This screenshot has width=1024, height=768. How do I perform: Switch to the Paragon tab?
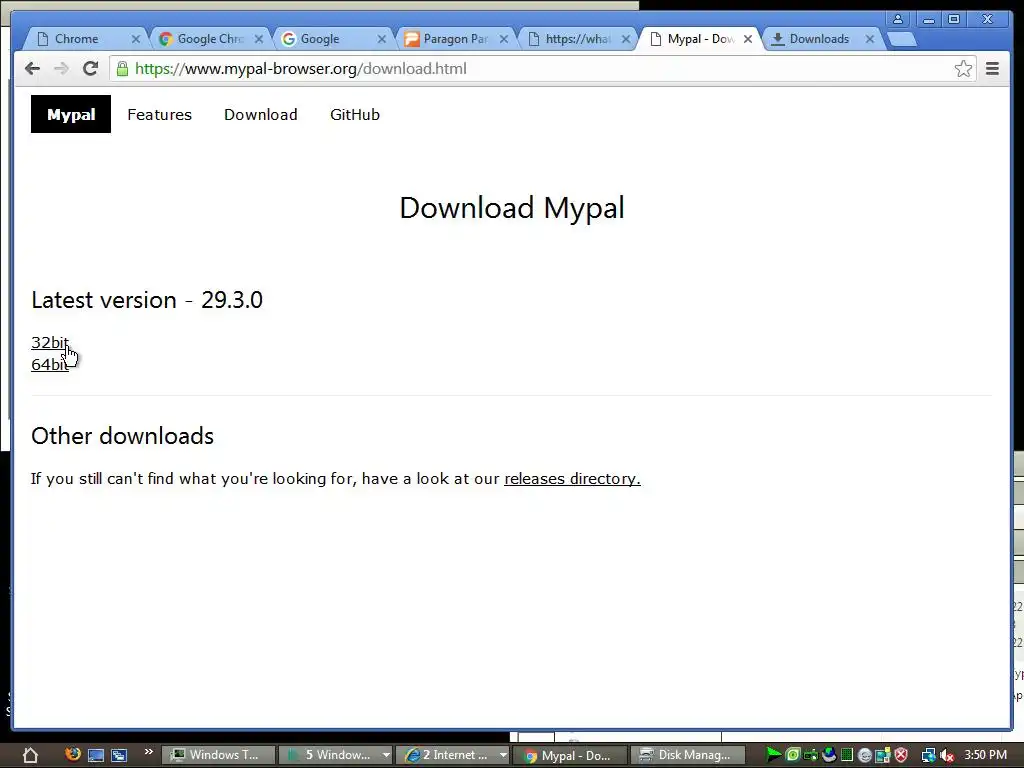[x=446, y=39]
